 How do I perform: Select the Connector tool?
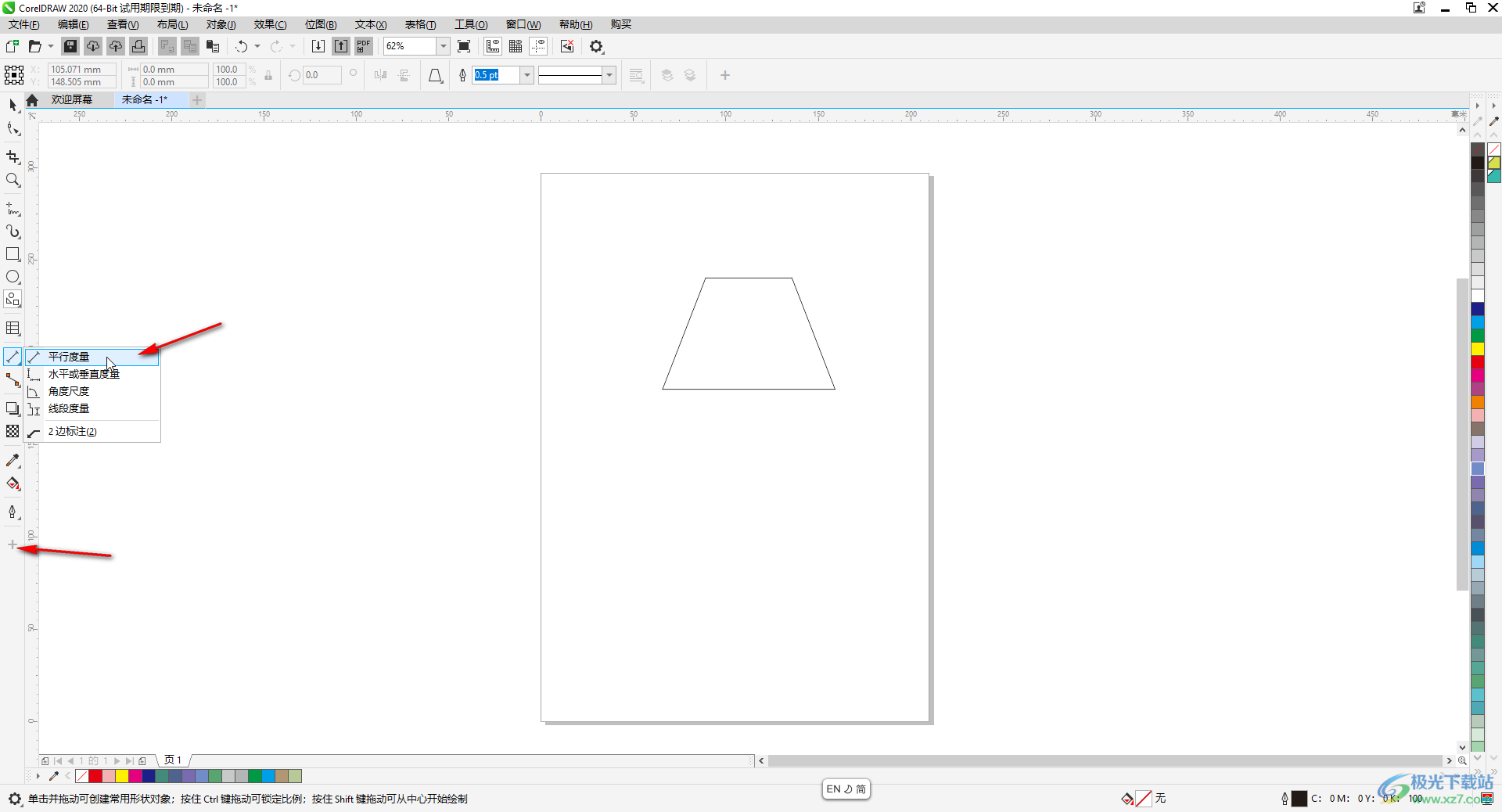13,380
